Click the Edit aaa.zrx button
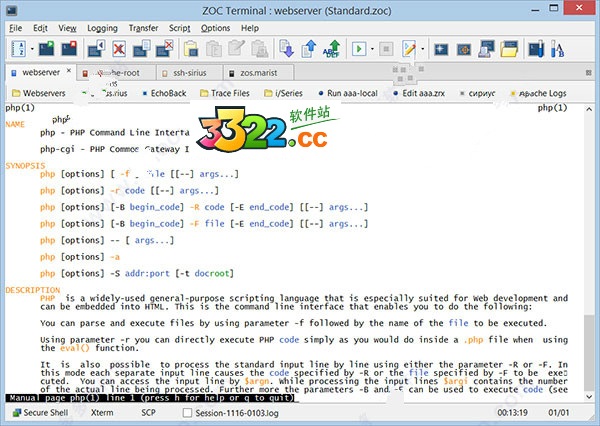Screen dimensions: 600x426 coord(419,93)
